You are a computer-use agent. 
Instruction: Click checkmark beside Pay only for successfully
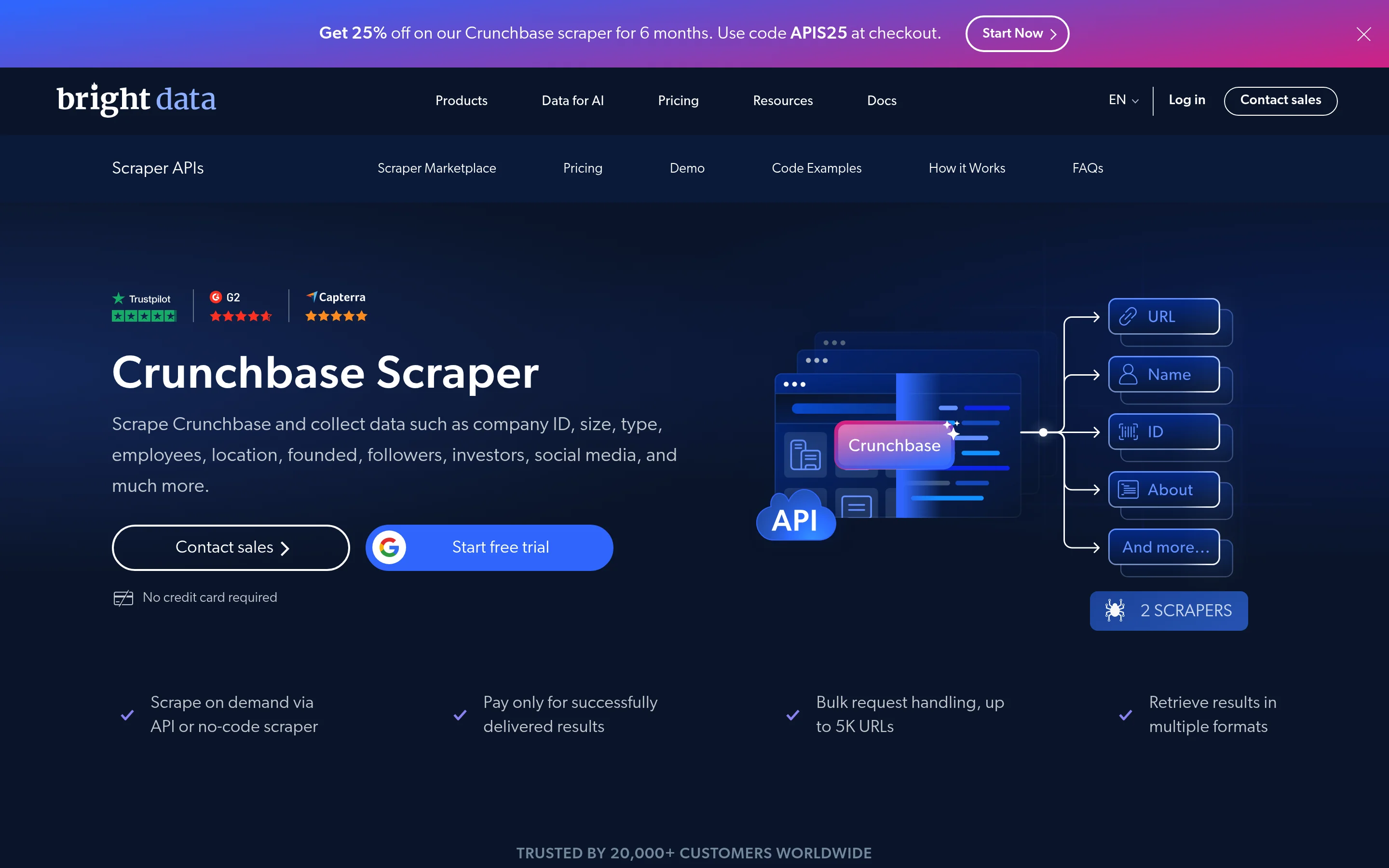(x=460, y=715)
